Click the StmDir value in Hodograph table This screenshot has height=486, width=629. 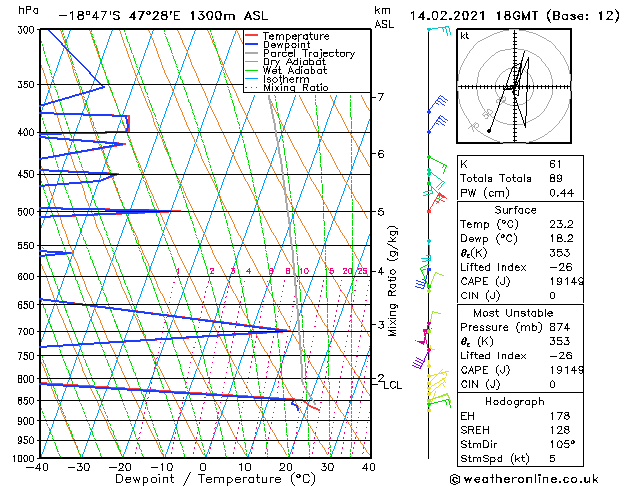562,444
